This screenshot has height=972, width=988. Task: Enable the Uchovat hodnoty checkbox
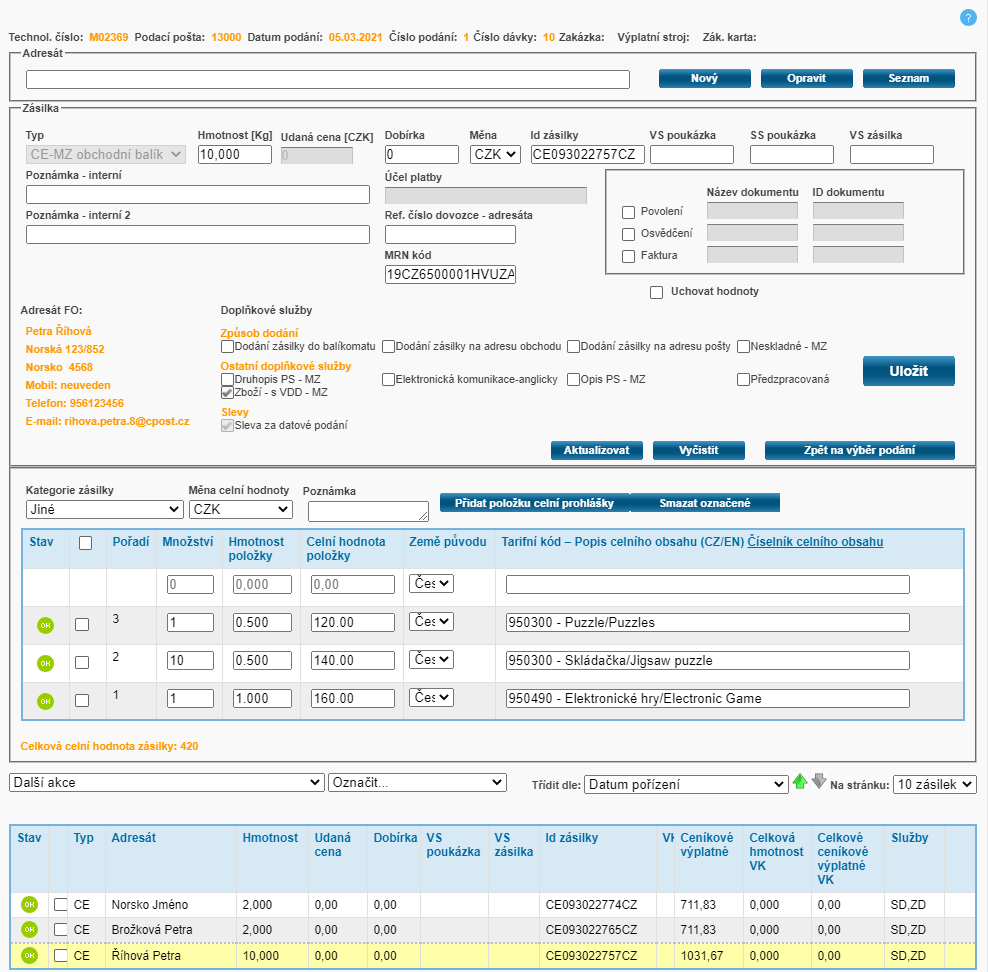(x=657, y=292)
